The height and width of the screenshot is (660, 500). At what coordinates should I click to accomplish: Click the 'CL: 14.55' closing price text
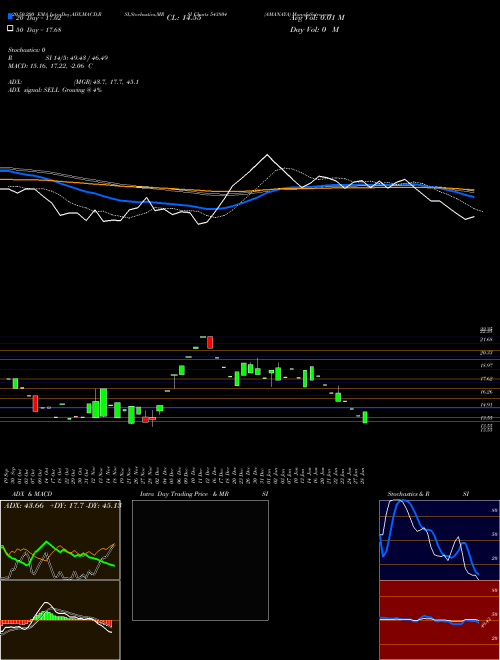(184, 18)
